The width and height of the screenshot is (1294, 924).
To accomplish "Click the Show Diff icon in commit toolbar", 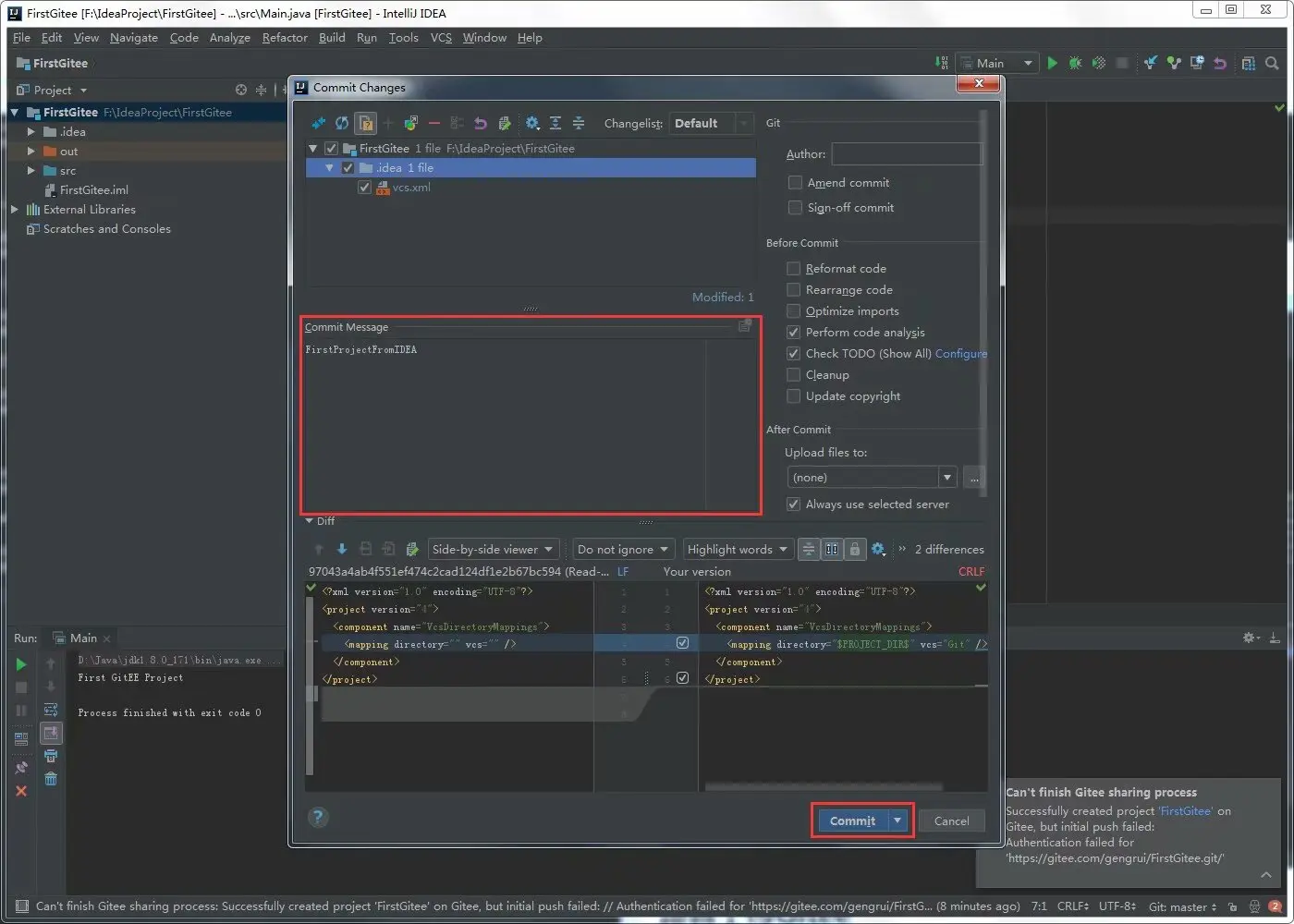I will pyautogui.click(x=319, y=123).
